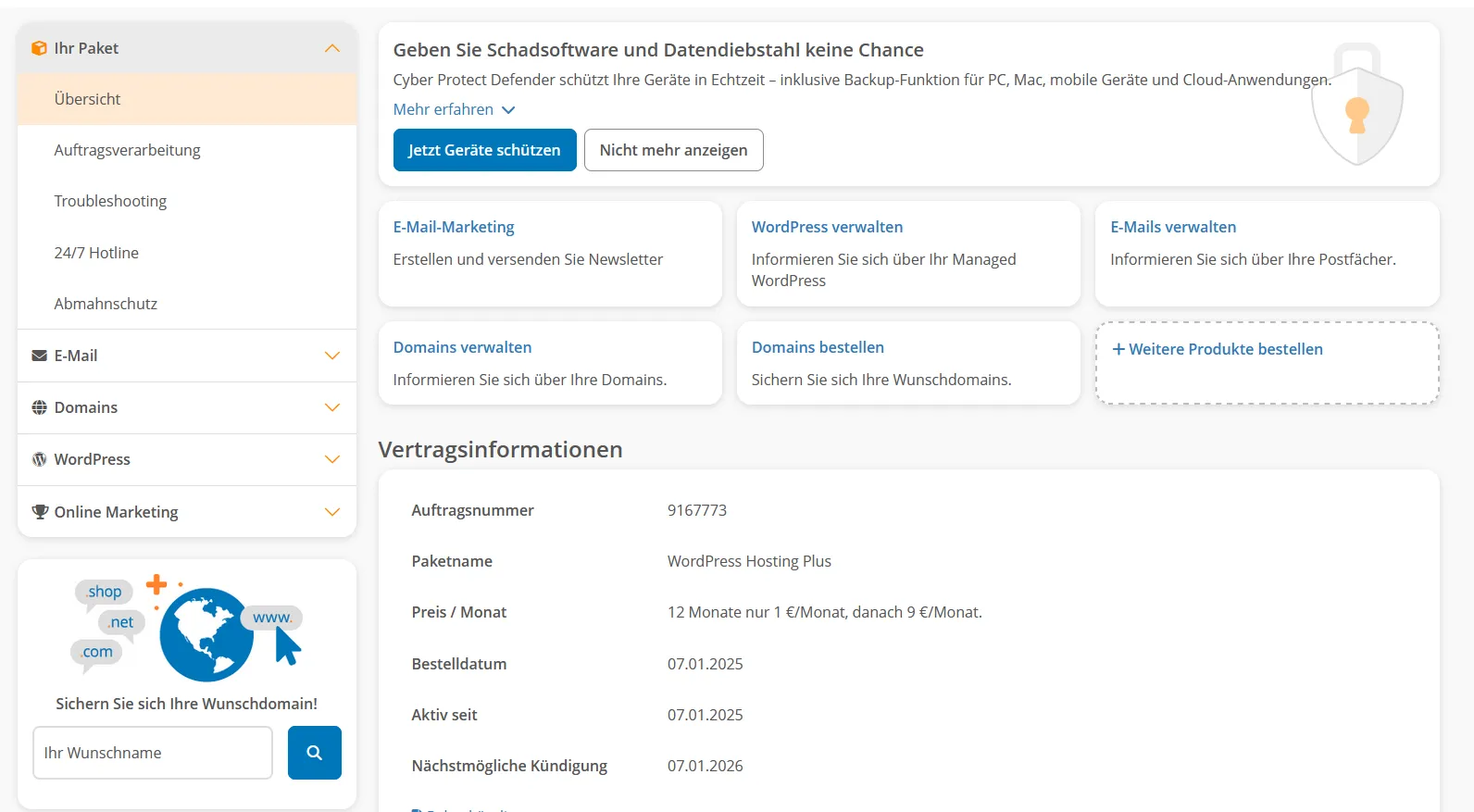Open the Domains bestellen link
Screen dimensions: 1474x812
pyautogui.click(x=818, y=347)
